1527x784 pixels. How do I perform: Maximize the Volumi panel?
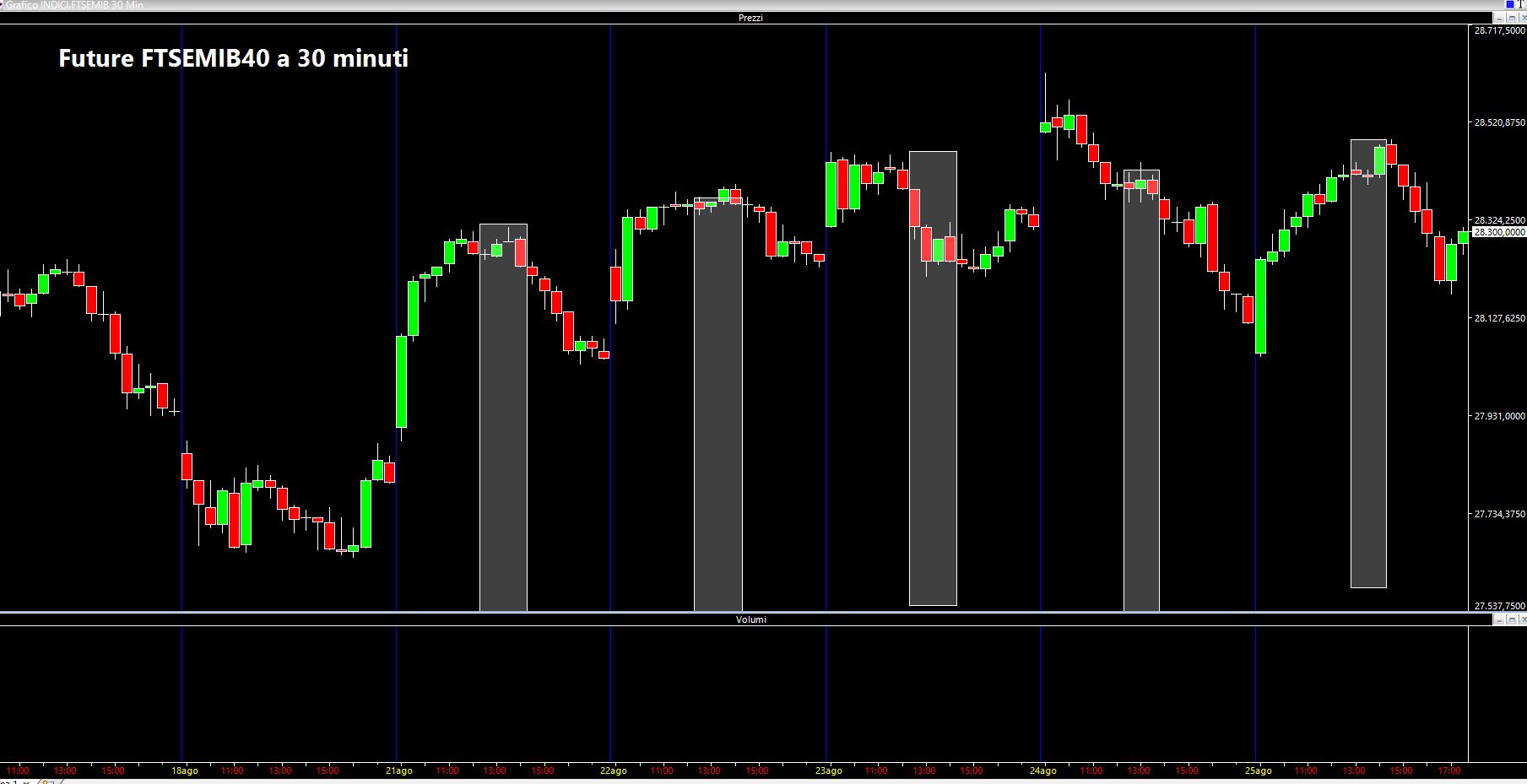[x=1510, y=620]
